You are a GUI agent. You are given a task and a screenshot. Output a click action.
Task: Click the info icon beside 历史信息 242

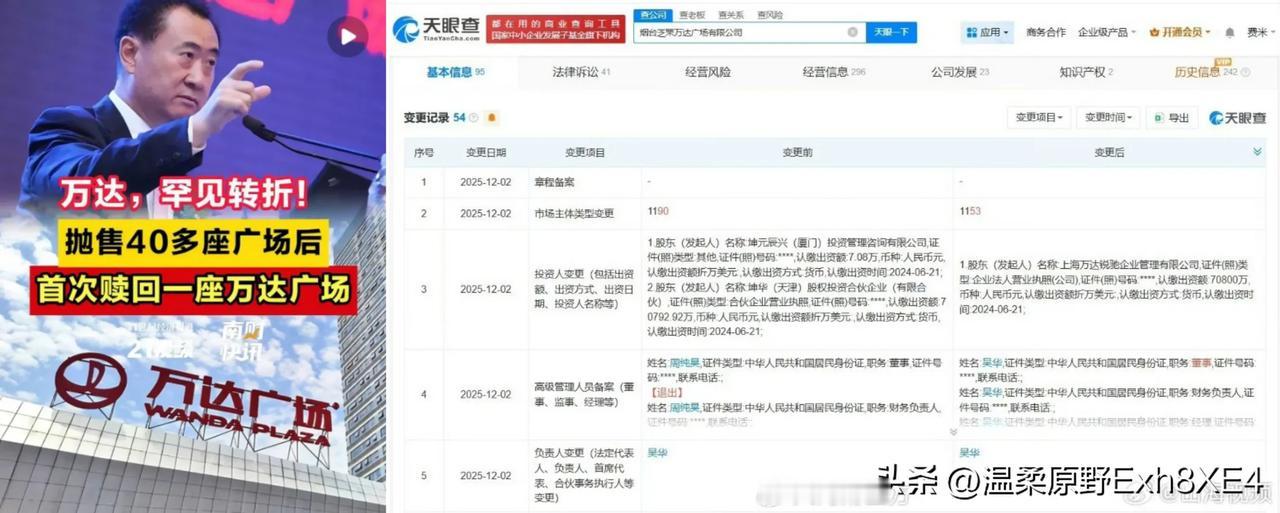coord(1245,73)
